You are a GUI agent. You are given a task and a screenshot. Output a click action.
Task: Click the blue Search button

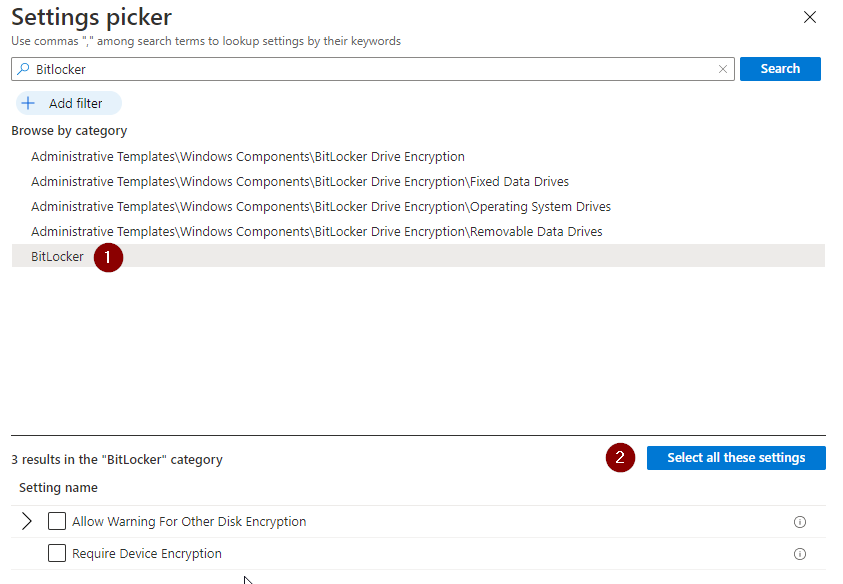(780, 69)
